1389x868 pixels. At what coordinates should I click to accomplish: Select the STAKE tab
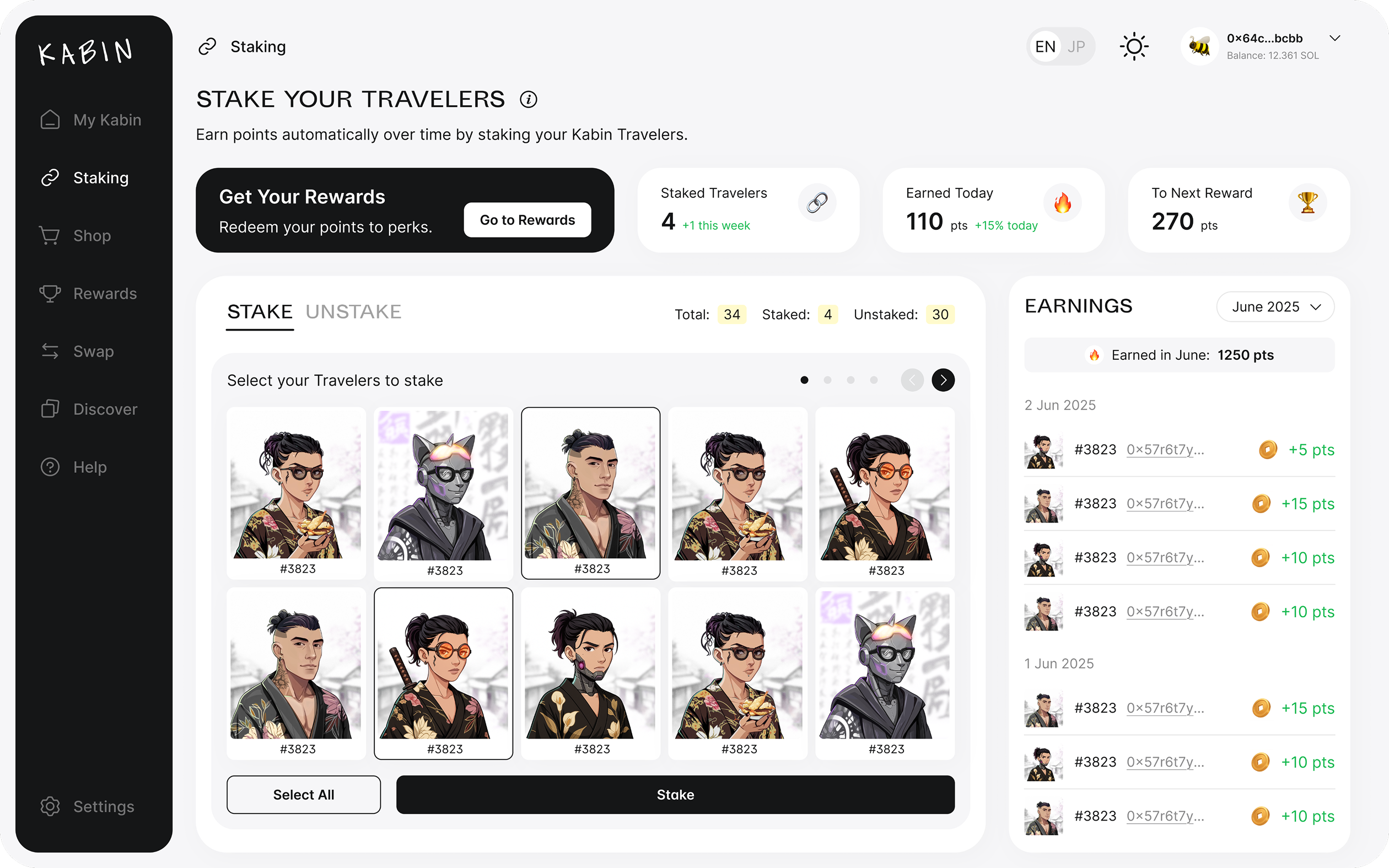click(260, 312)
